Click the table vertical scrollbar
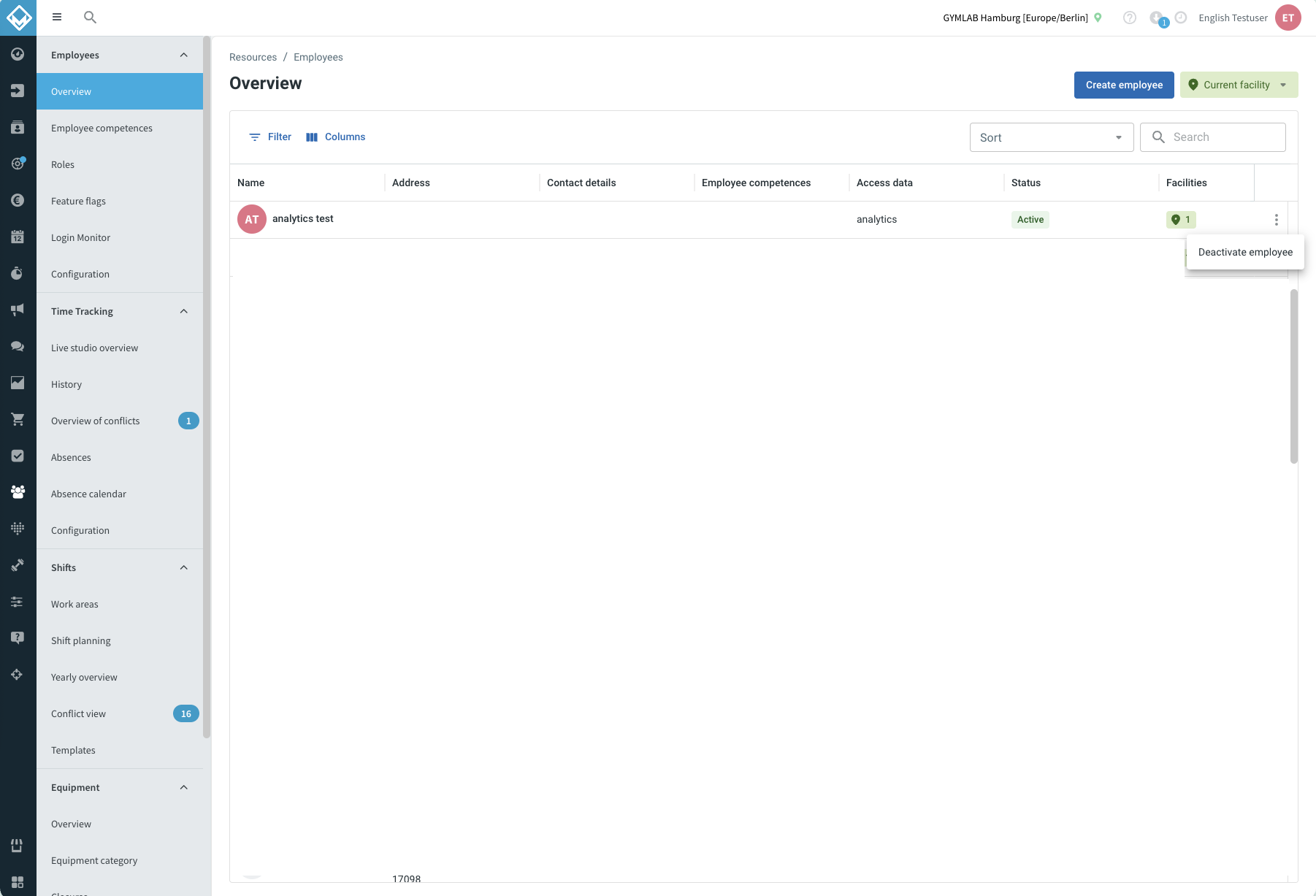Image resolution: width=1316 pixels, height=896 pixels. (1294, 376)
